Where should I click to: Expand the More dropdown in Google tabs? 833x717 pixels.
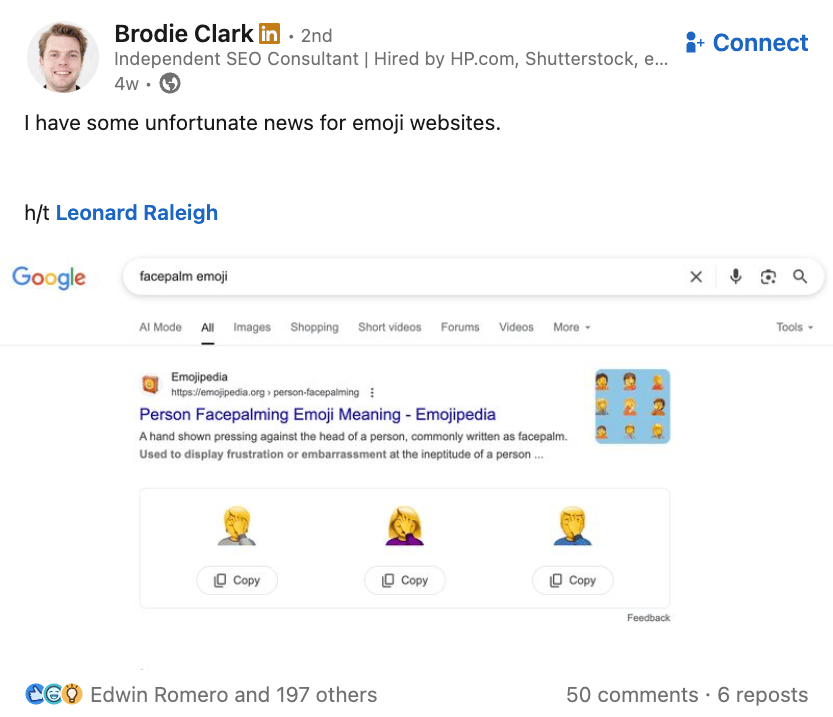click(x=571, y=327)
